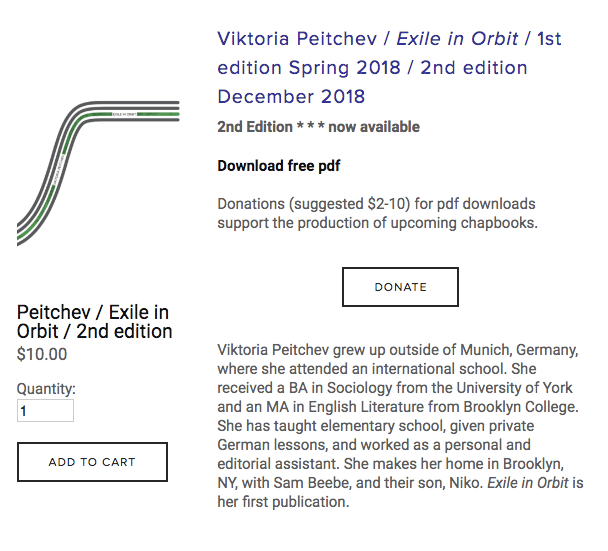Screen dimensions: 608x551
Task: Click the words upcoming chapbooks
Action: click(469, 222)
